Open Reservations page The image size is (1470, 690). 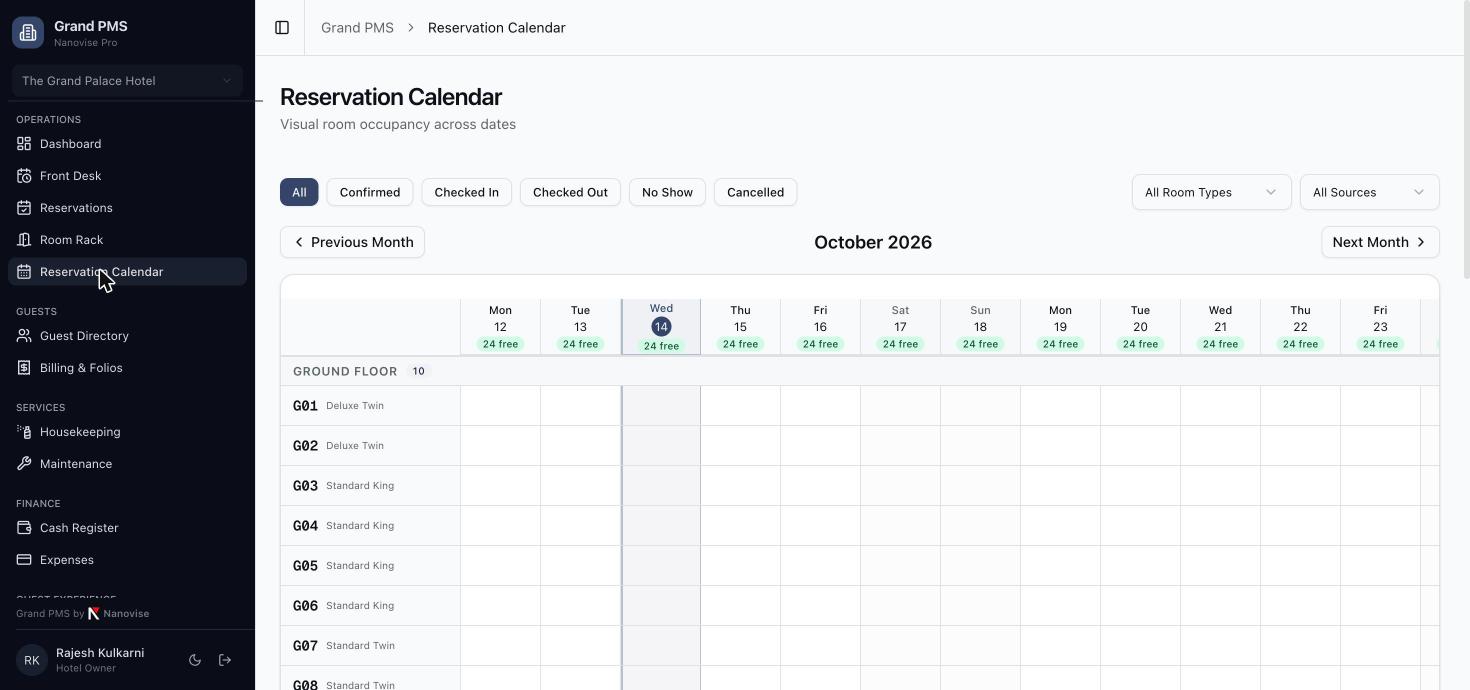pyautogui.click(x=127, y=208)
